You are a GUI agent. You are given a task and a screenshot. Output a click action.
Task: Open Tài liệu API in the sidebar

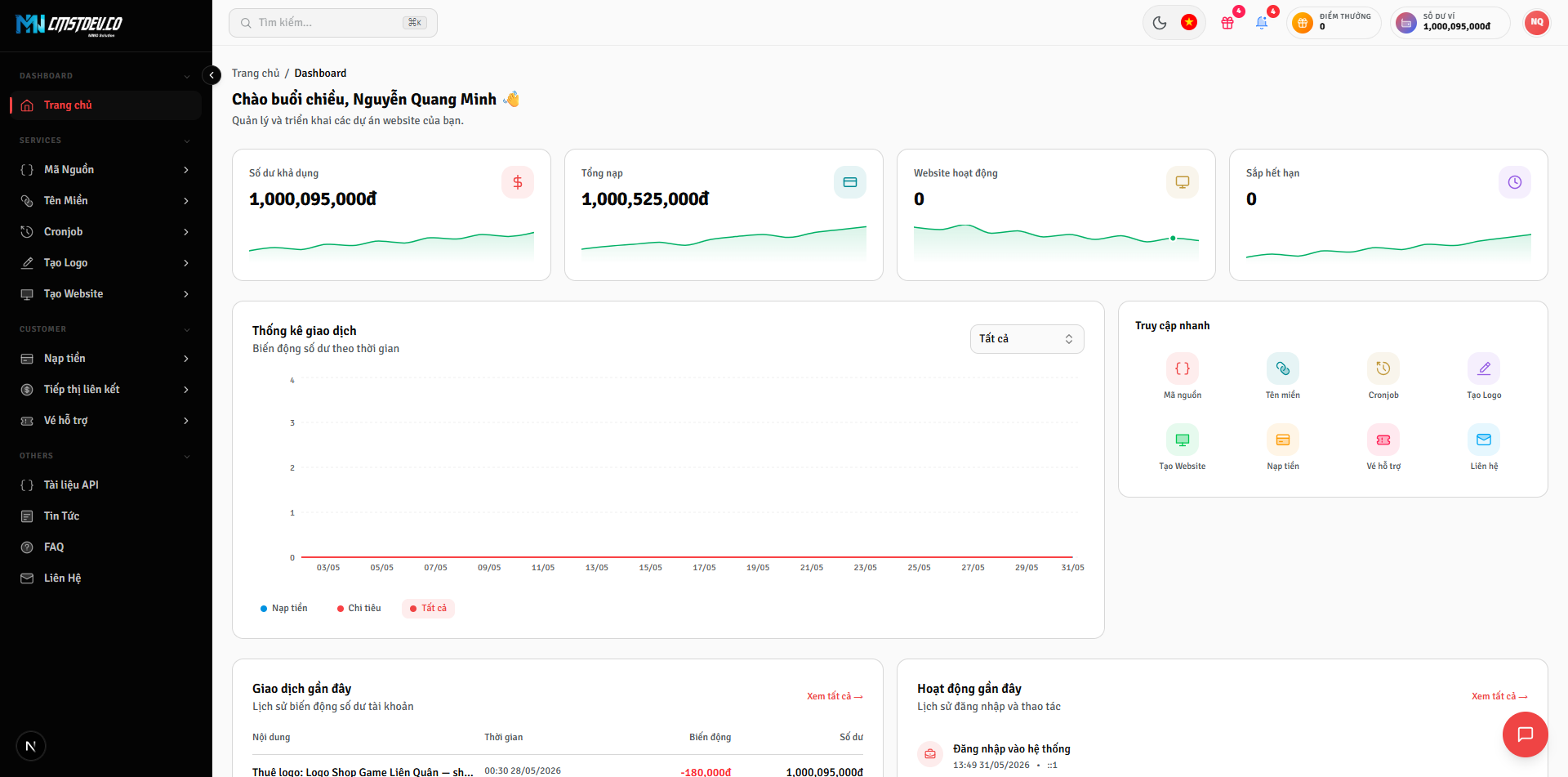[106, 485]
